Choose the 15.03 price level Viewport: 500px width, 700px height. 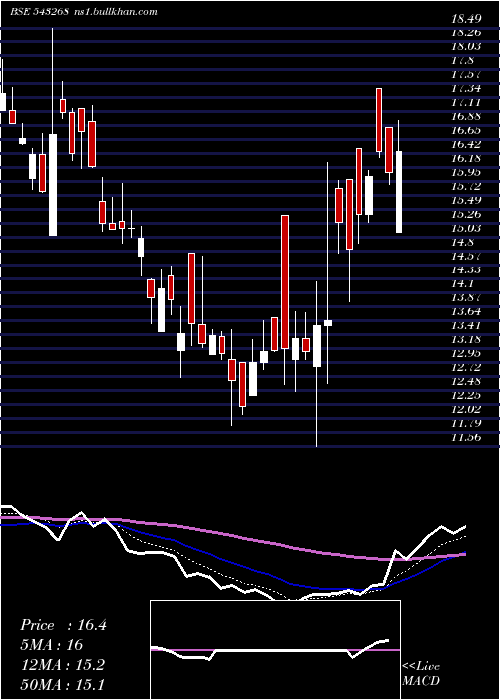coord(466,228)
